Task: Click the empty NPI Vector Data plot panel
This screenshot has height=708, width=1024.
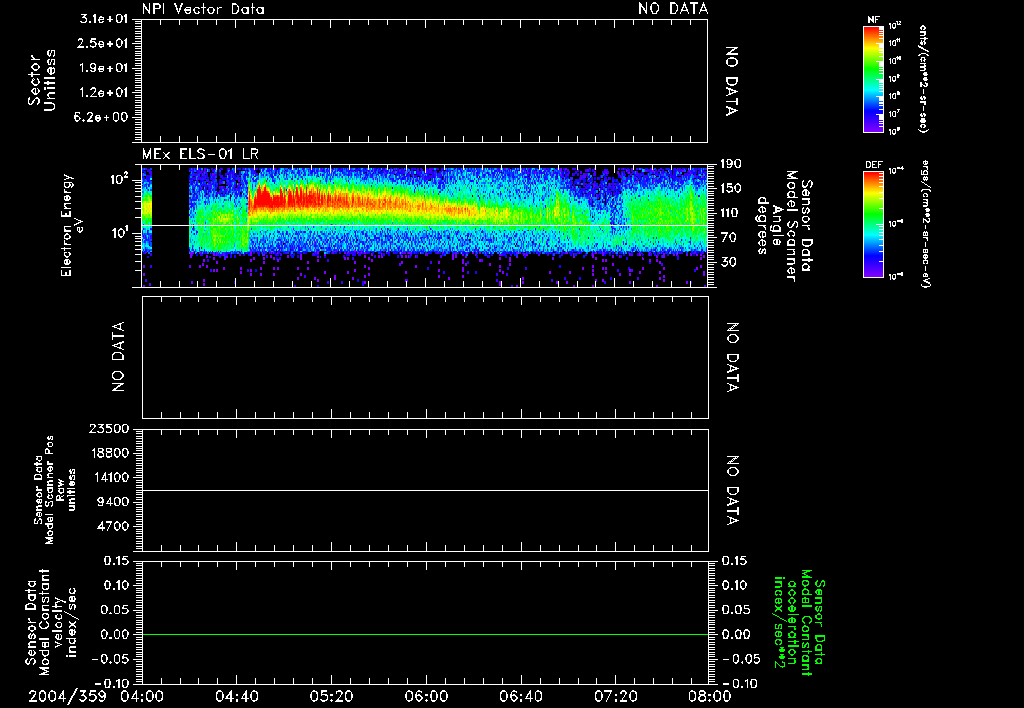Action: coord(424,81)
